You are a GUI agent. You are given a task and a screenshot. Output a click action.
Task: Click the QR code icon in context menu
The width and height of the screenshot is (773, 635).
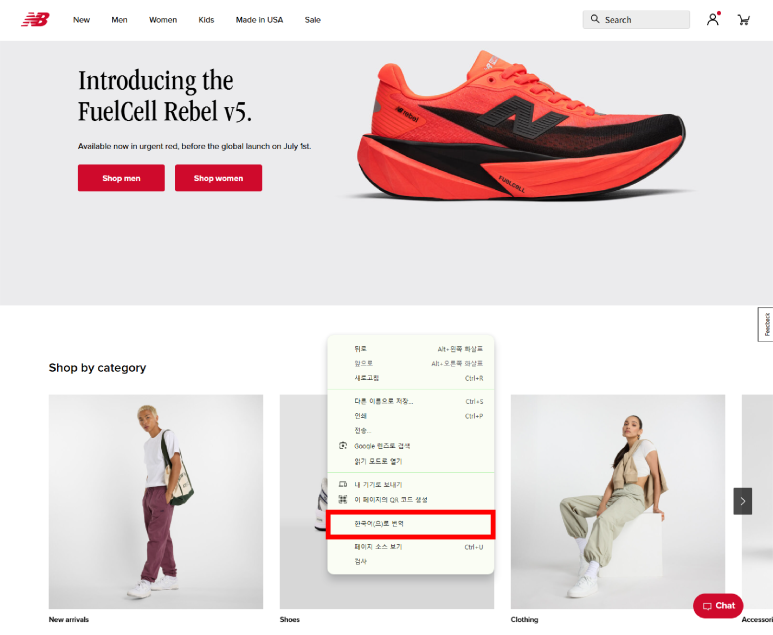pyautogui.click(x=343, y=499)
